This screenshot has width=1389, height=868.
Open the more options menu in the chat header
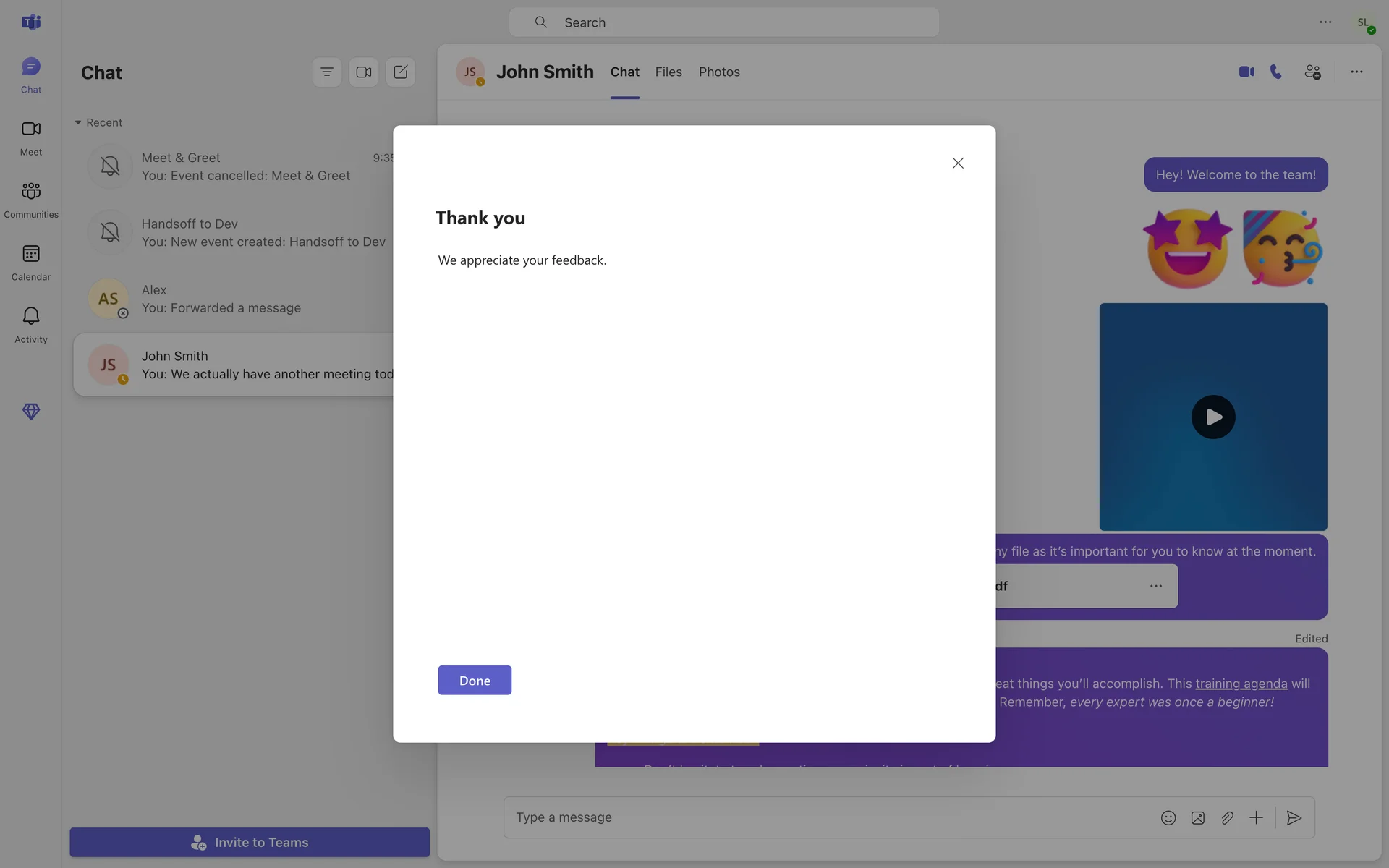coord(1356,72)
